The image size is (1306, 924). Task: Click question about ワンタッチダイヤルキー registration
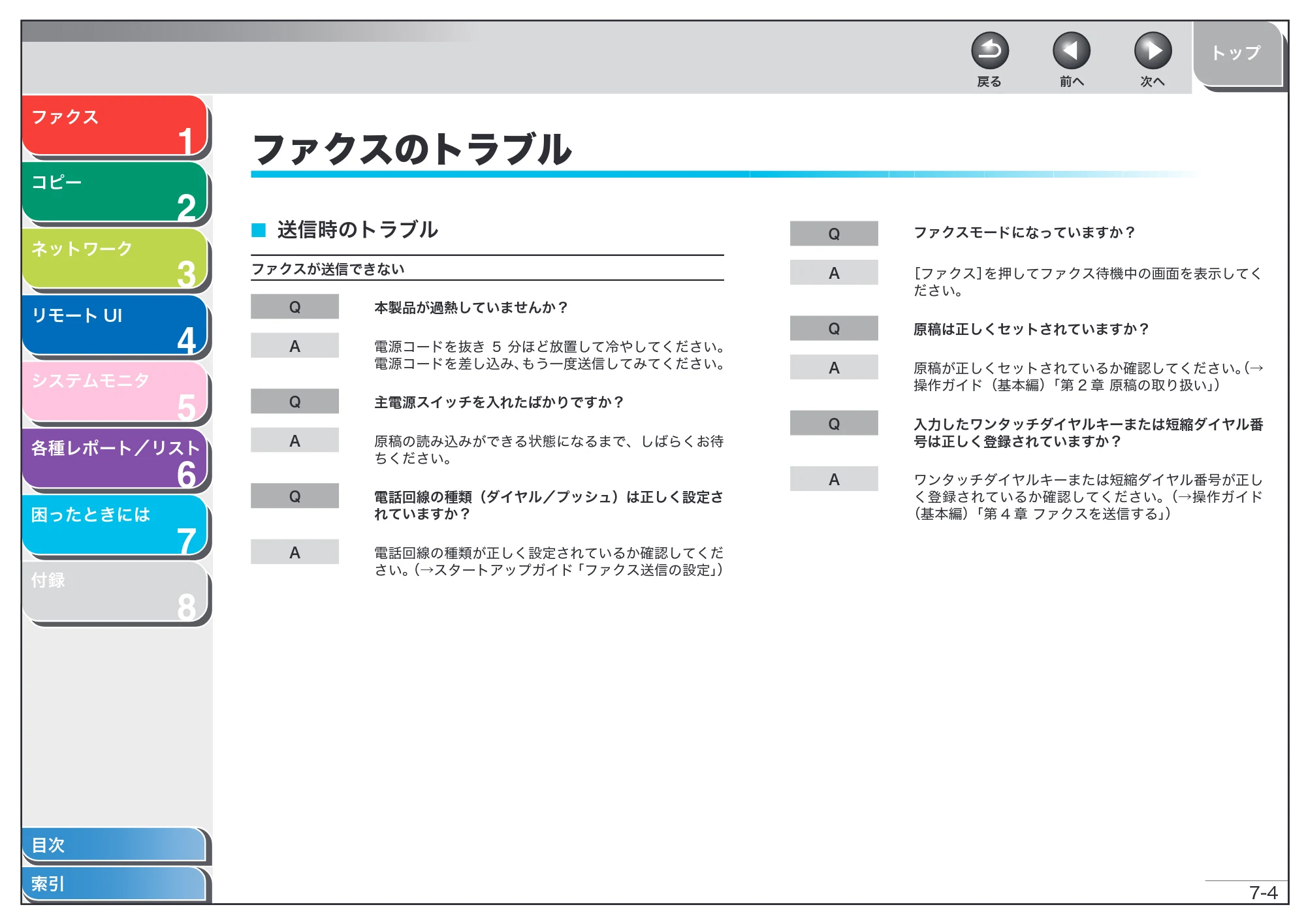point(1089,433)
